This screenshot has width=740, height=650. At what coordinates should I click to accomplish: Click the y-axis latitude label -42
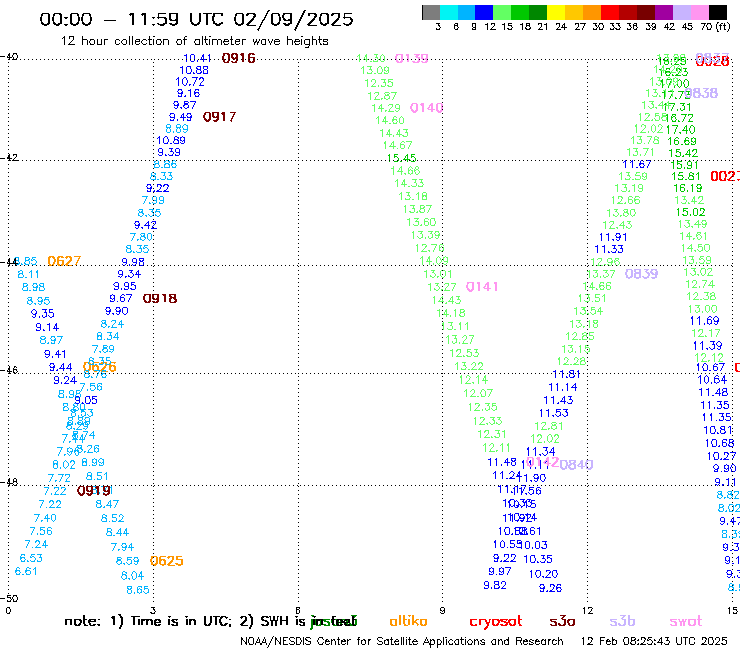[x=9, y=157]
